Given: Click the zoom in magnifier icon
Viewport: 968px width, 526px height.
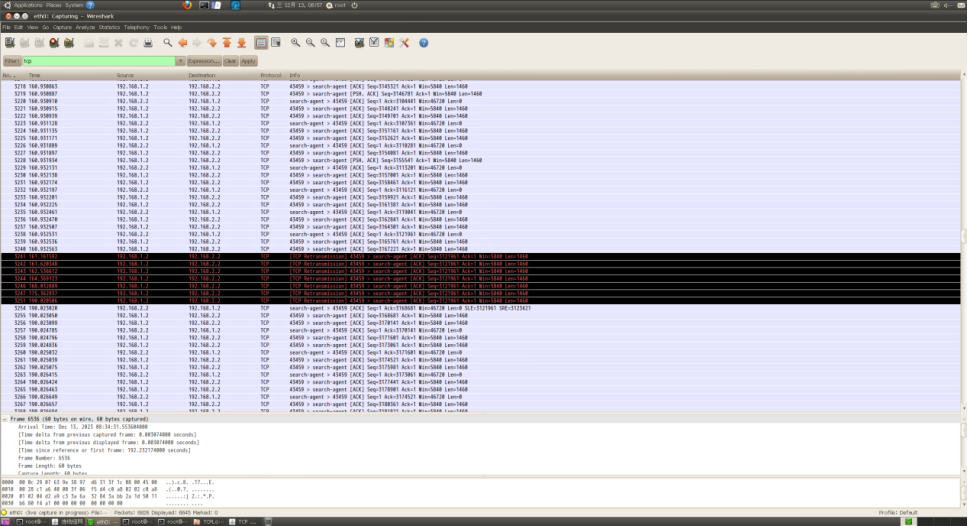Looking at the screenshot, I should tap(296, 43).
